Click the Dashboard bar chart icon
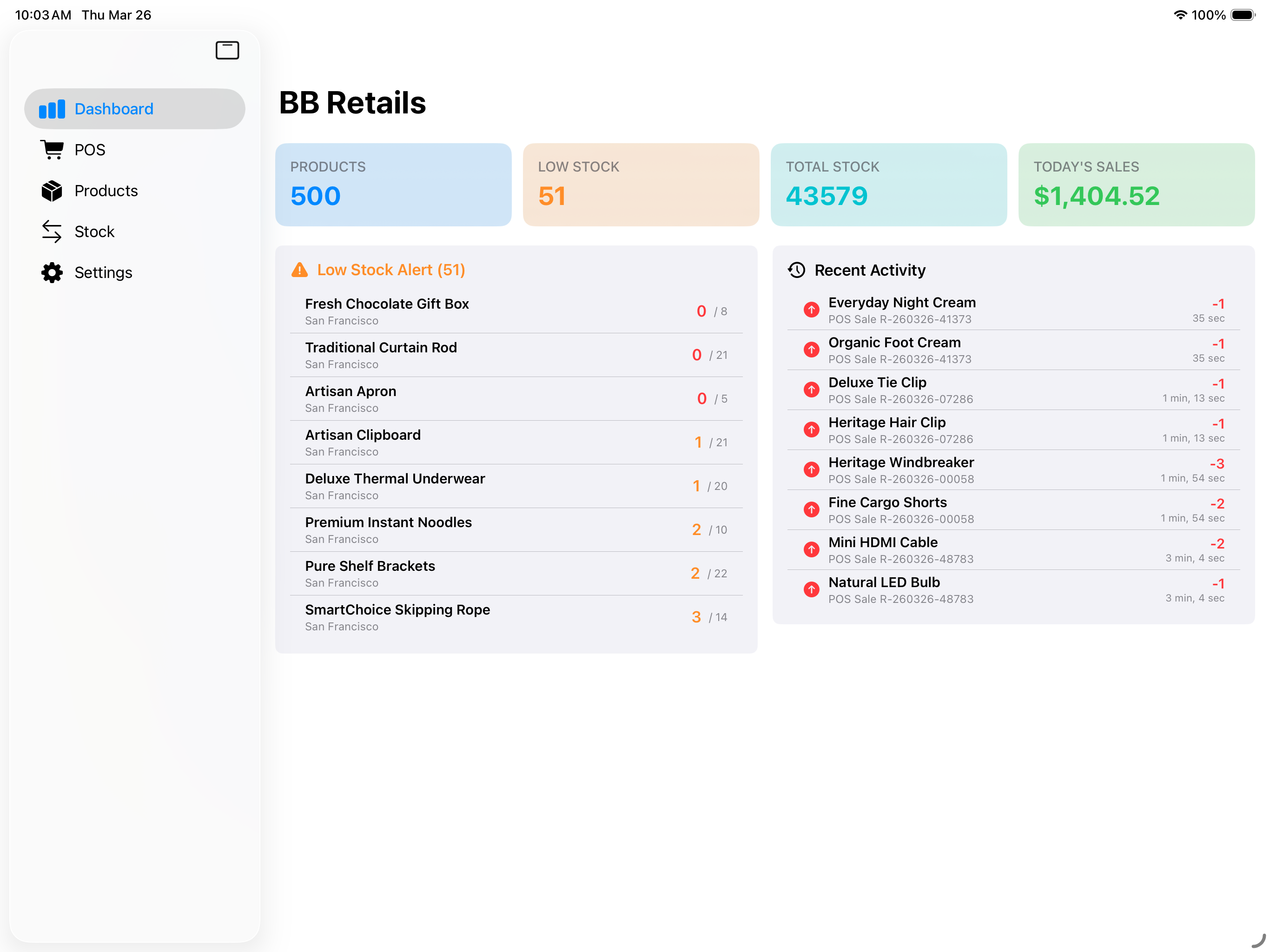Image resolution: width=1270 pixels, height=952 pixels. click(x=52, y=109)
